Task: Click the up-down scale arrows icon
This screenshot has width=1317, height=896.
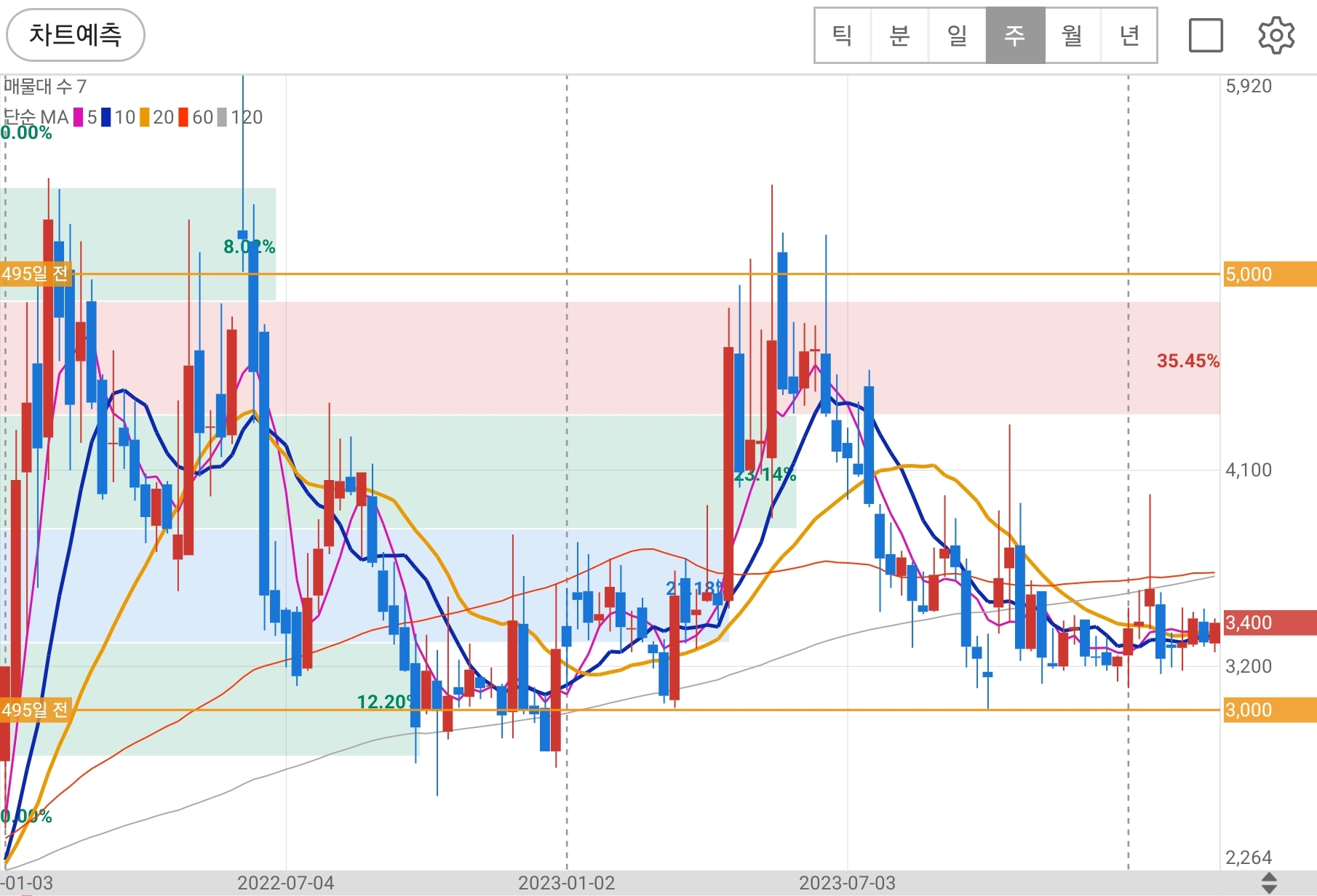Action: 1269,884
